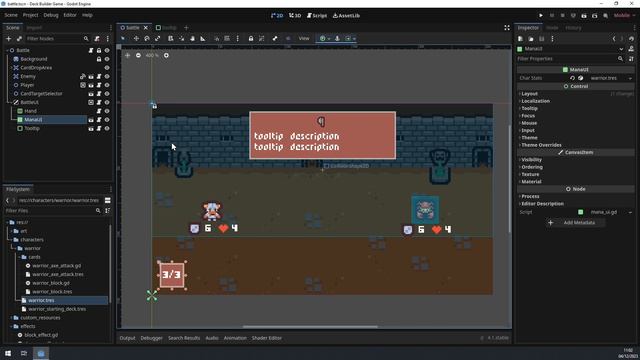The width and height of the screenshot is (640, 360).
Task: Zoom out the 2D viewport
Action: pos(138,55)
